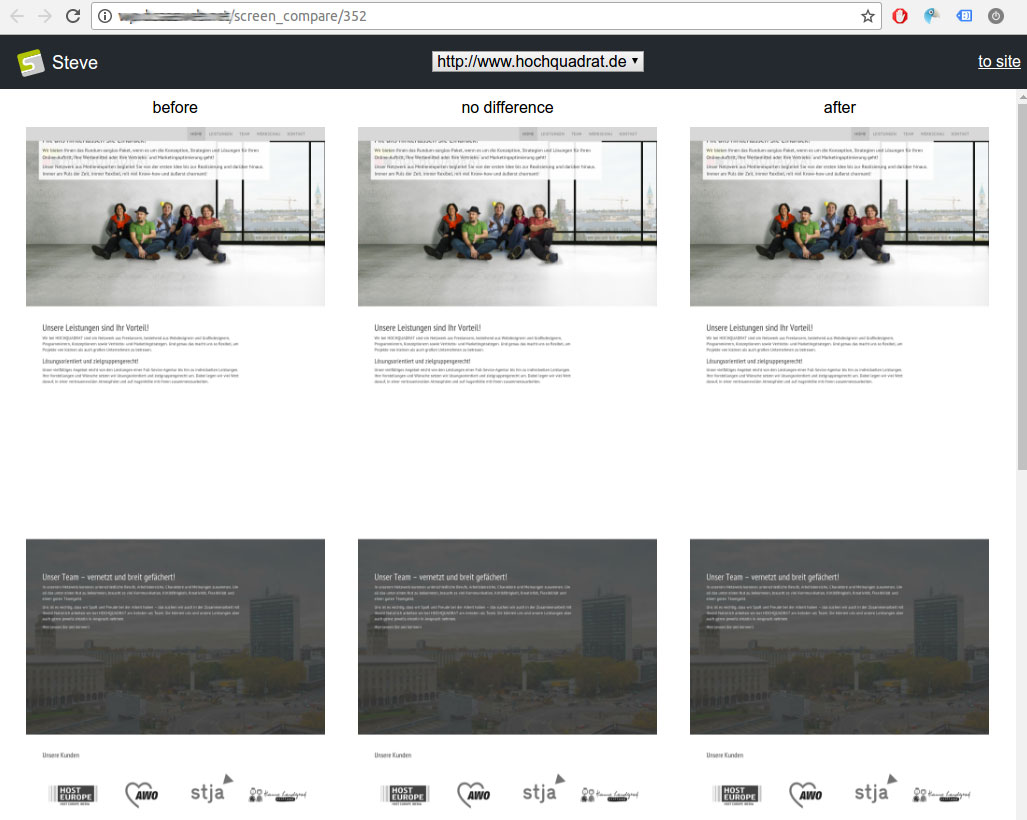The image size is (1027, 820).
Task: Click the page vertical scrollbar thumb
Action: (x=1022, y=286)
